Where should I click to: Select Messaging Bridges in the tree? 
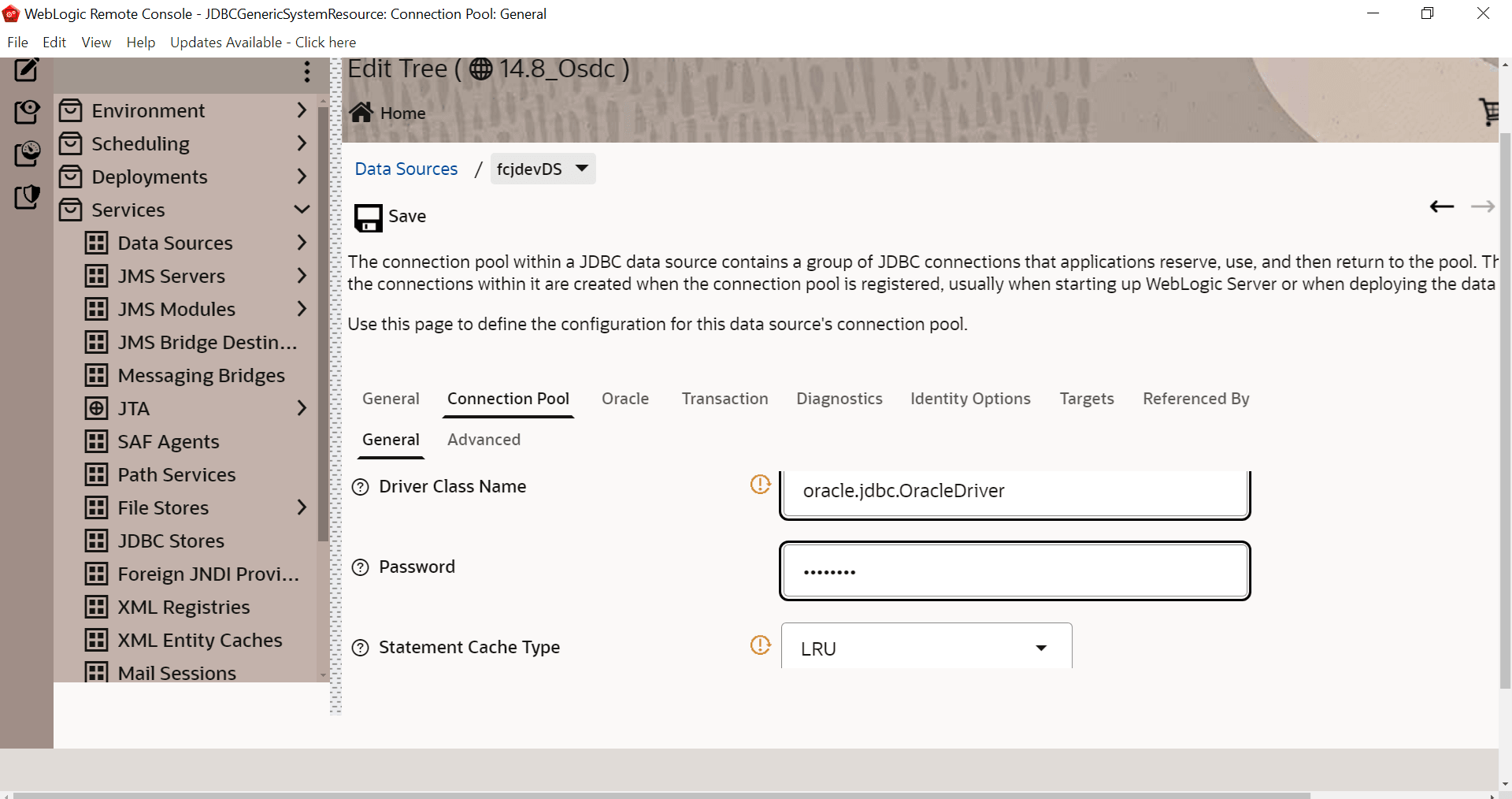pyautogui.click(x=202, y=375)
